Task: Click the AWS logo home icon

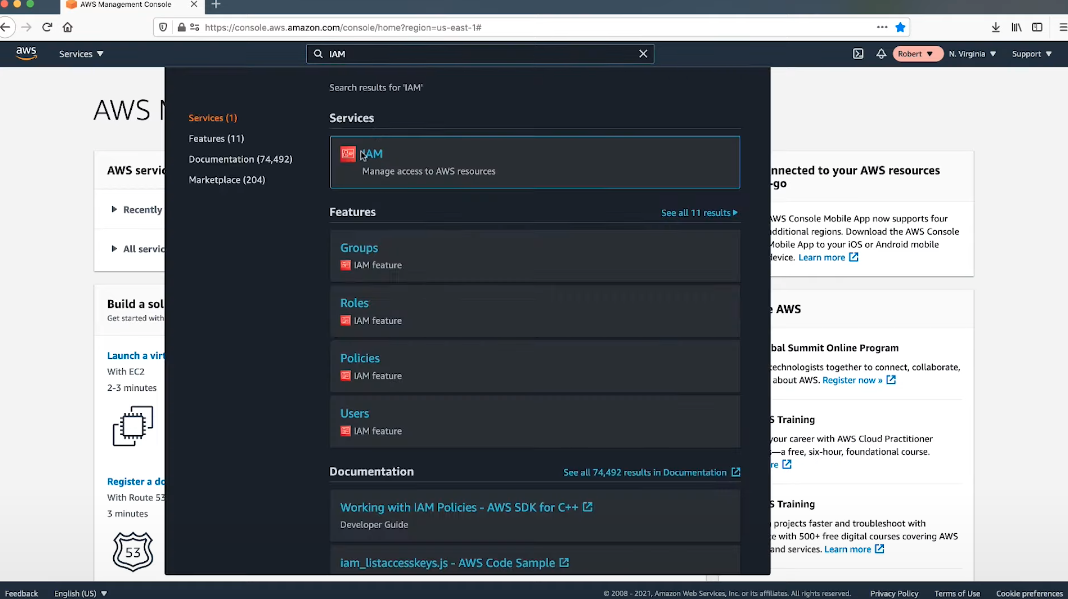Action: (26, 53)
